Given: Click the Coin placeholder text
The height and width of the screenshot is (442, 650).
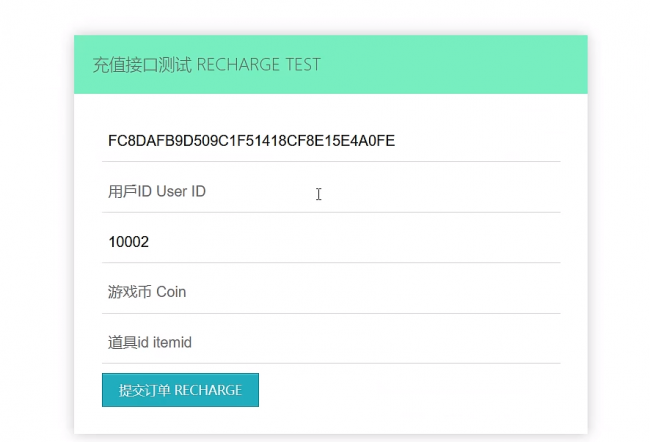Looking at the screenshot, I should (171, 292).
